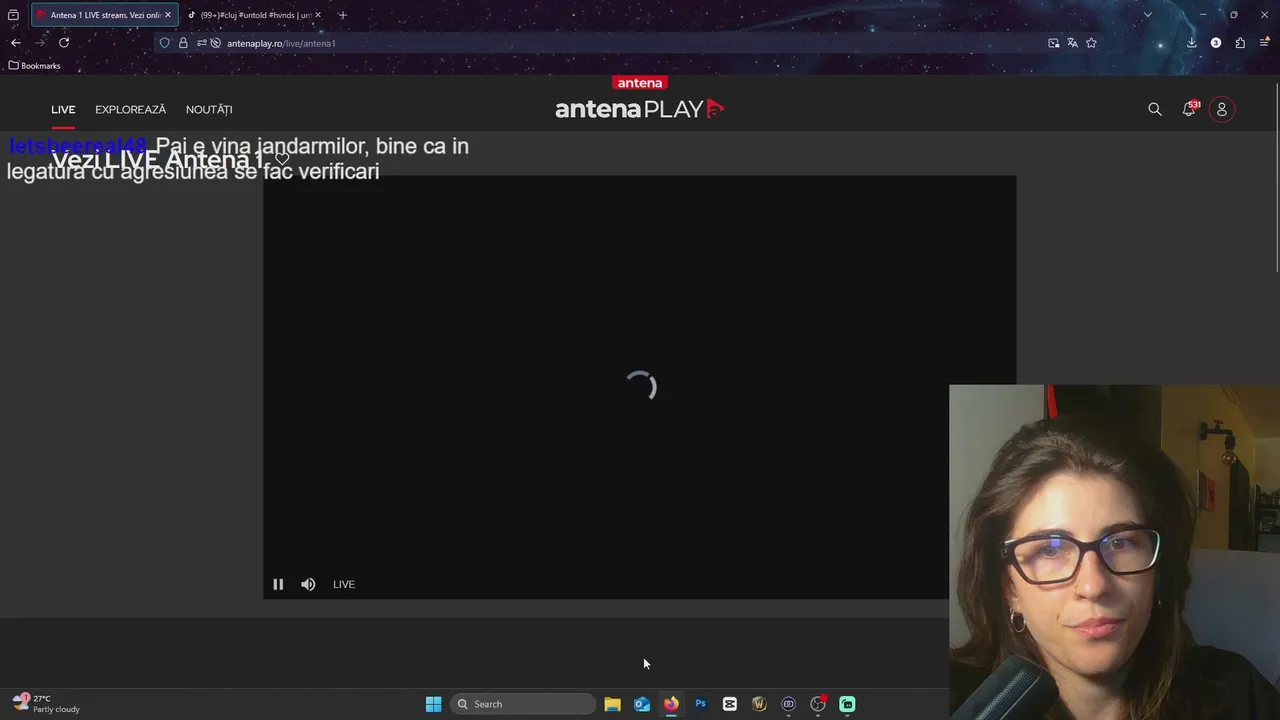
Task: Expand the list all tabs dropdown
Action: click(x=1148, y=15)
